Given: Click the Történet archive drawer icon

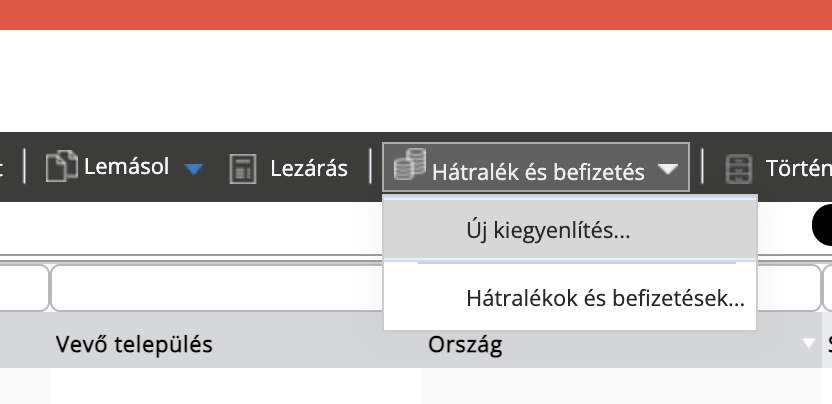Looking at the screenshot, I should [x=739, y=168].
